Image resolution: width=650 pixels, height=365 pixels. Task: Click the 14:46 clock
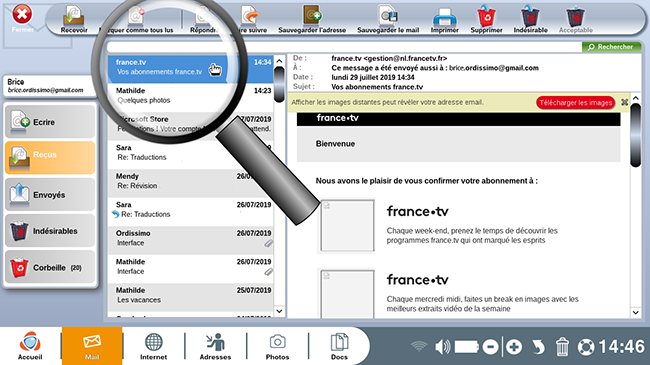point(622,347)
